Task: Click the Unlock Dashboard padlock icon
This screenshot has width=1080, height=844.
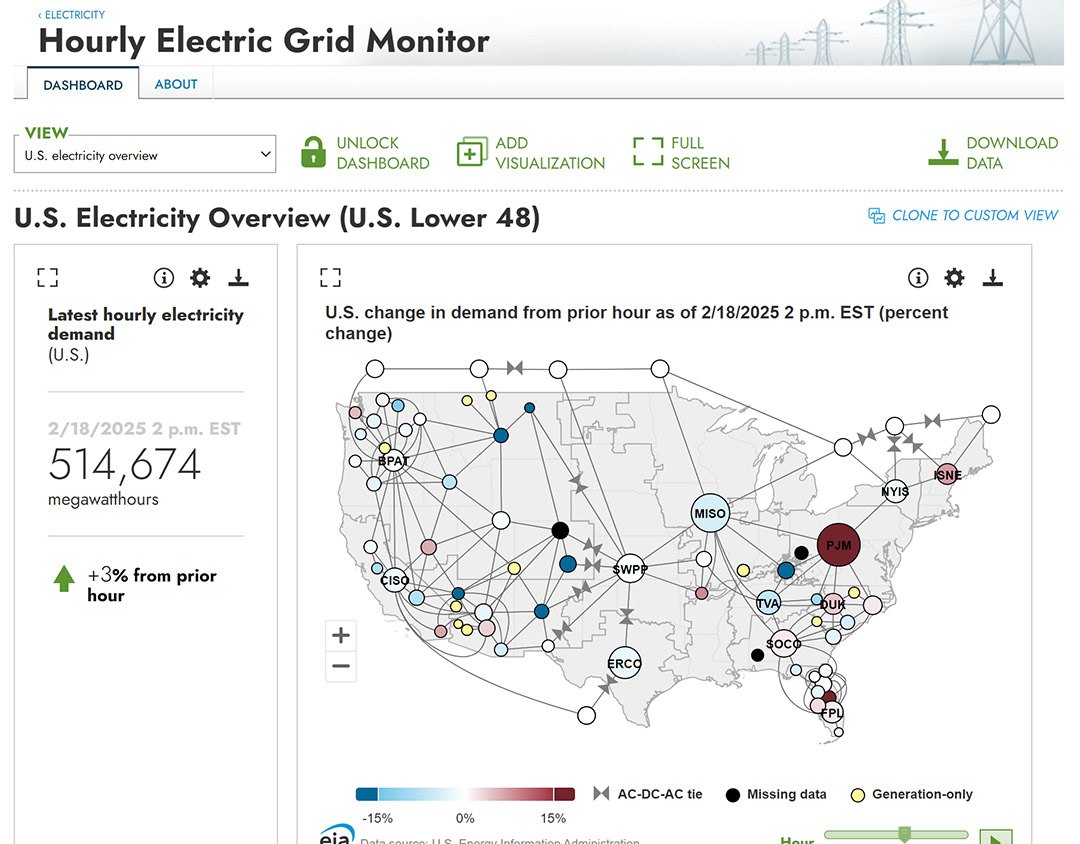Action: 313,152
